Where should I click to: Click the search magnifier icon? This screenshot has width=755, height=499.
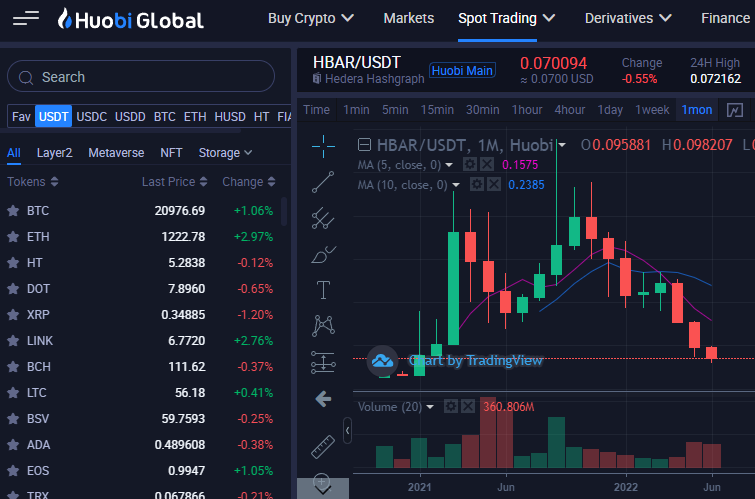click(26, 78)
